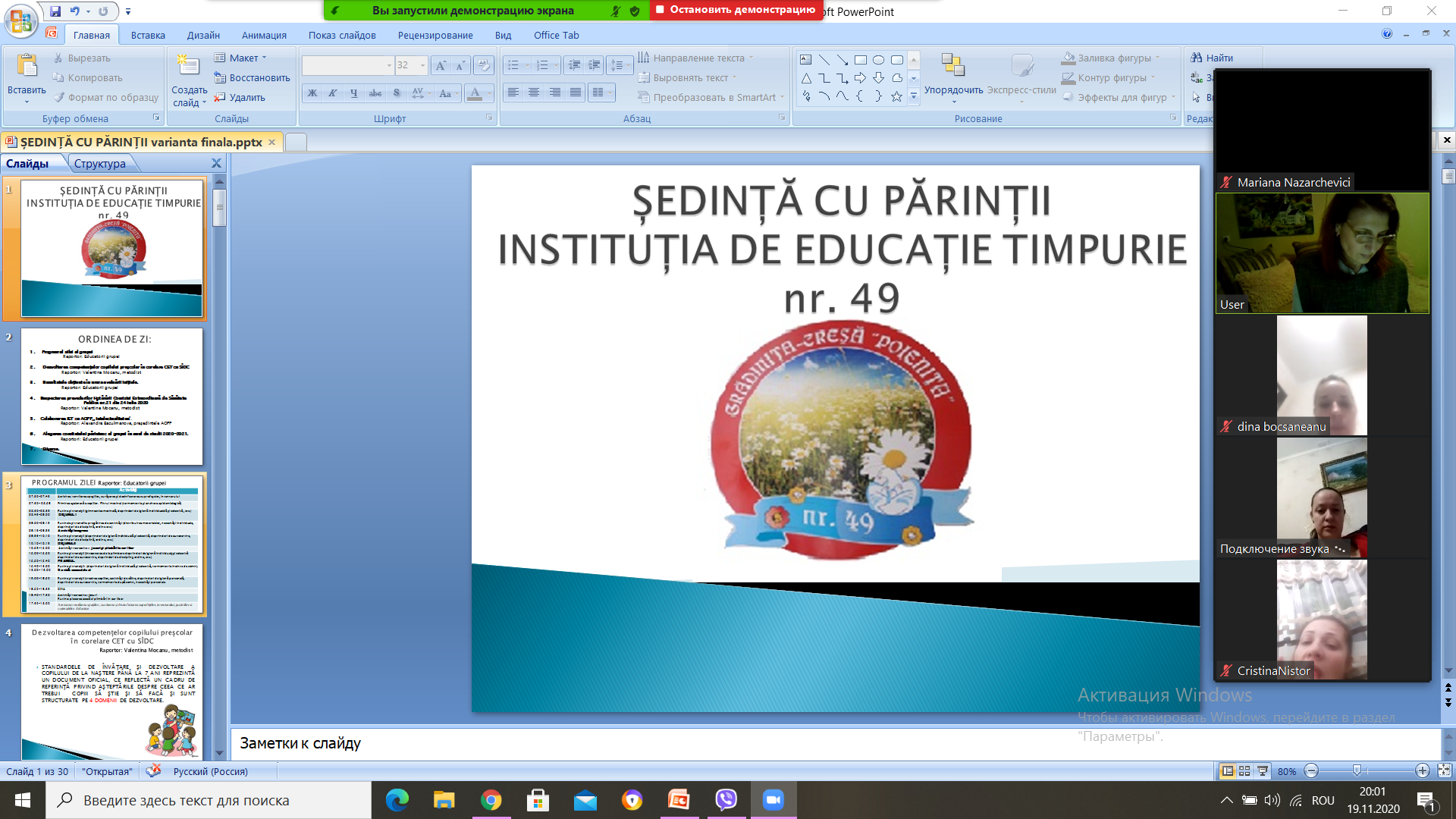Open the Показ слайдов ribbon tab
The width and height of the screenshot is (1456, 819).
coord(342,35)
